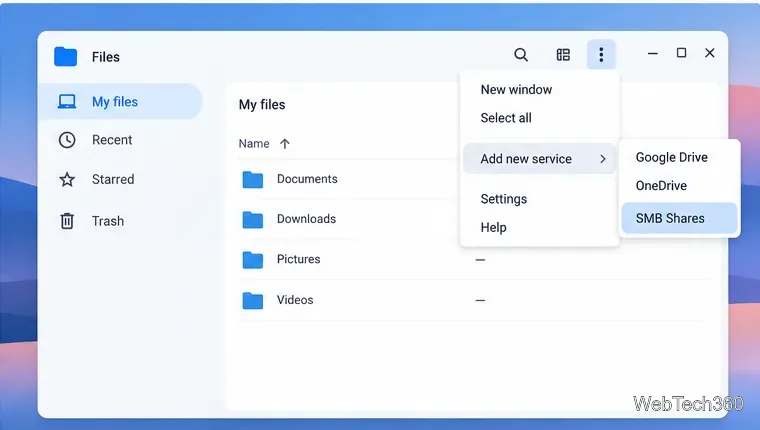This screenshot has width=760, height=430.
Task: Click the Add new service label
Action: 526,159
